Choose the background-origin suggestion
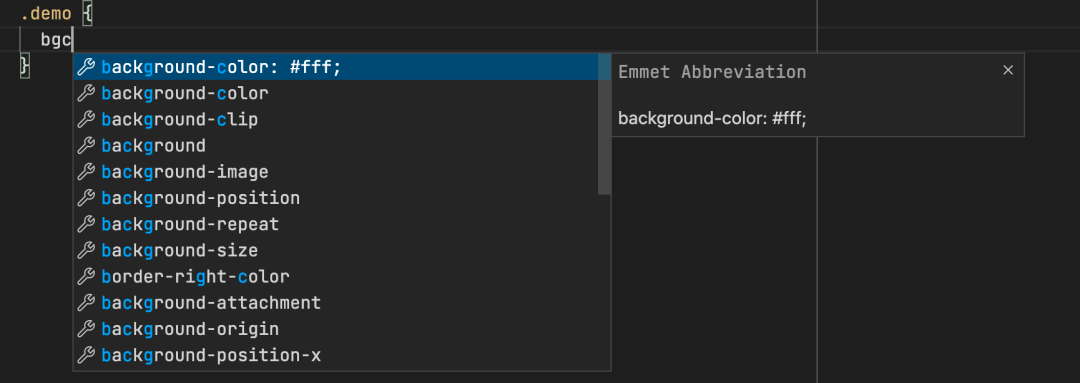The width and height of the screenshot is (1080, 383). (x=336, y=329)
